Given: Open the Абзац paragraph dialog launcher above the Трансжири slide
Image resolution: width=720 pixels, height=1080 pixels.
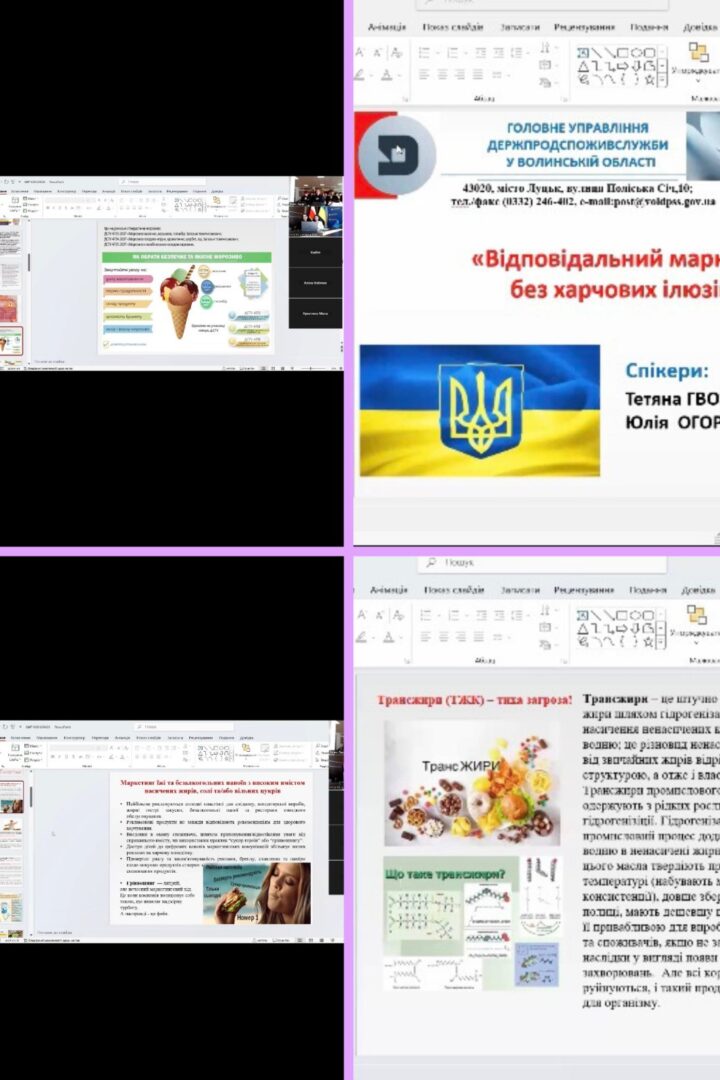Looking at the screenshot, I should point(564,660).
